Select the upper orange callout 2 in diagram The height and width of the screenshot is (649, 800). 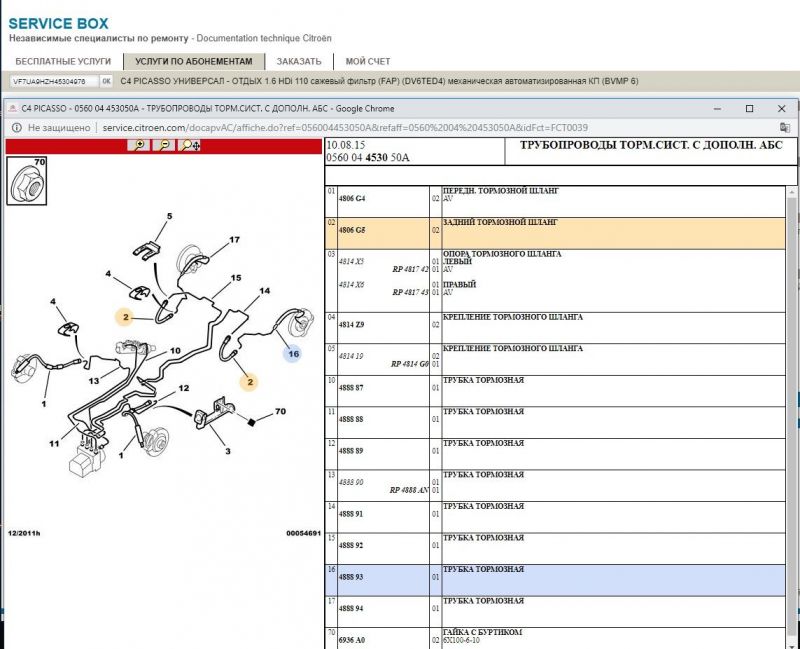click(125, 318)
